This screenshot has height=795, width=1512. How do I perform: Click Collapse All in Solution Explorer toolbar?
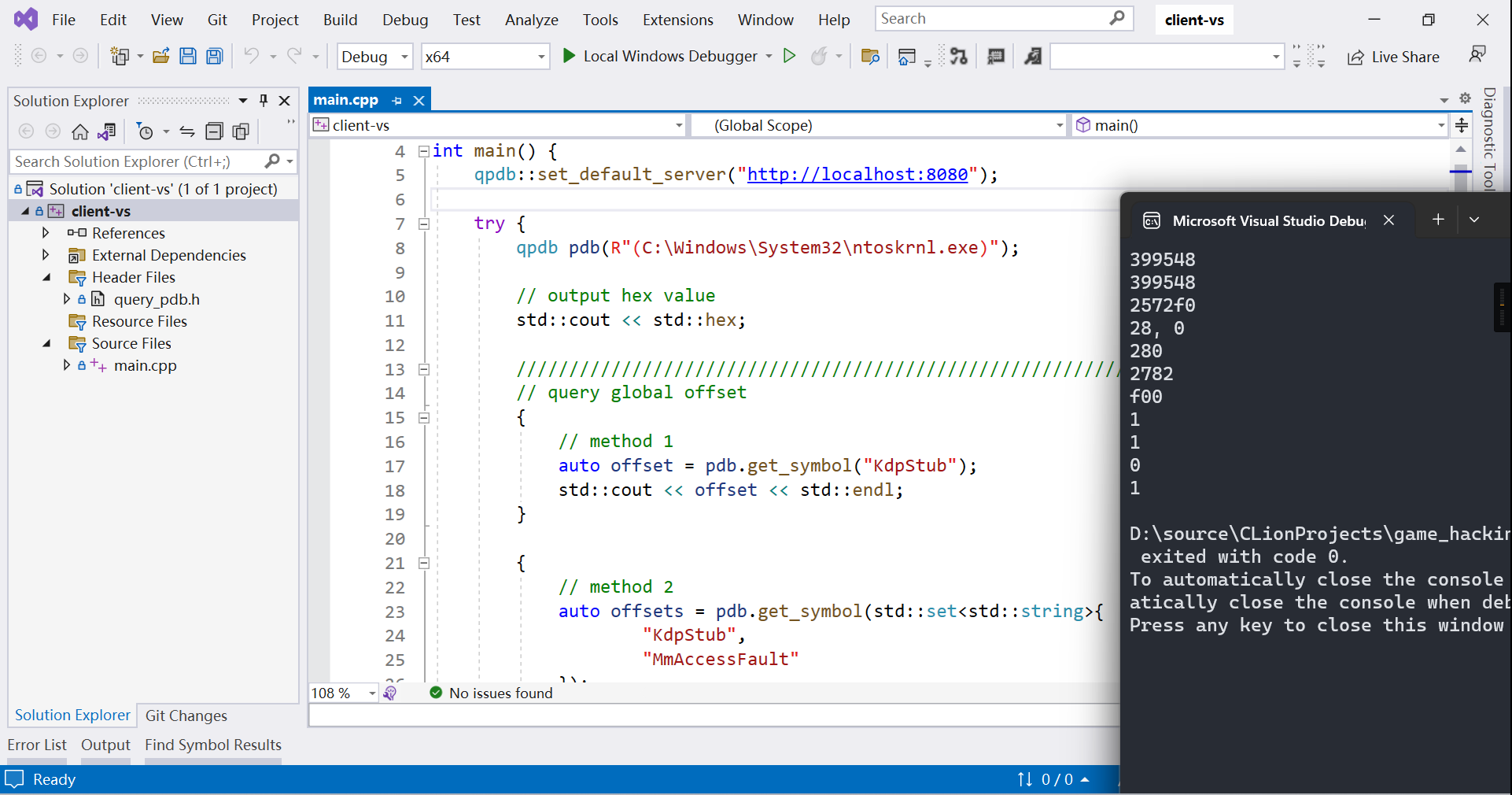(214, 131)
